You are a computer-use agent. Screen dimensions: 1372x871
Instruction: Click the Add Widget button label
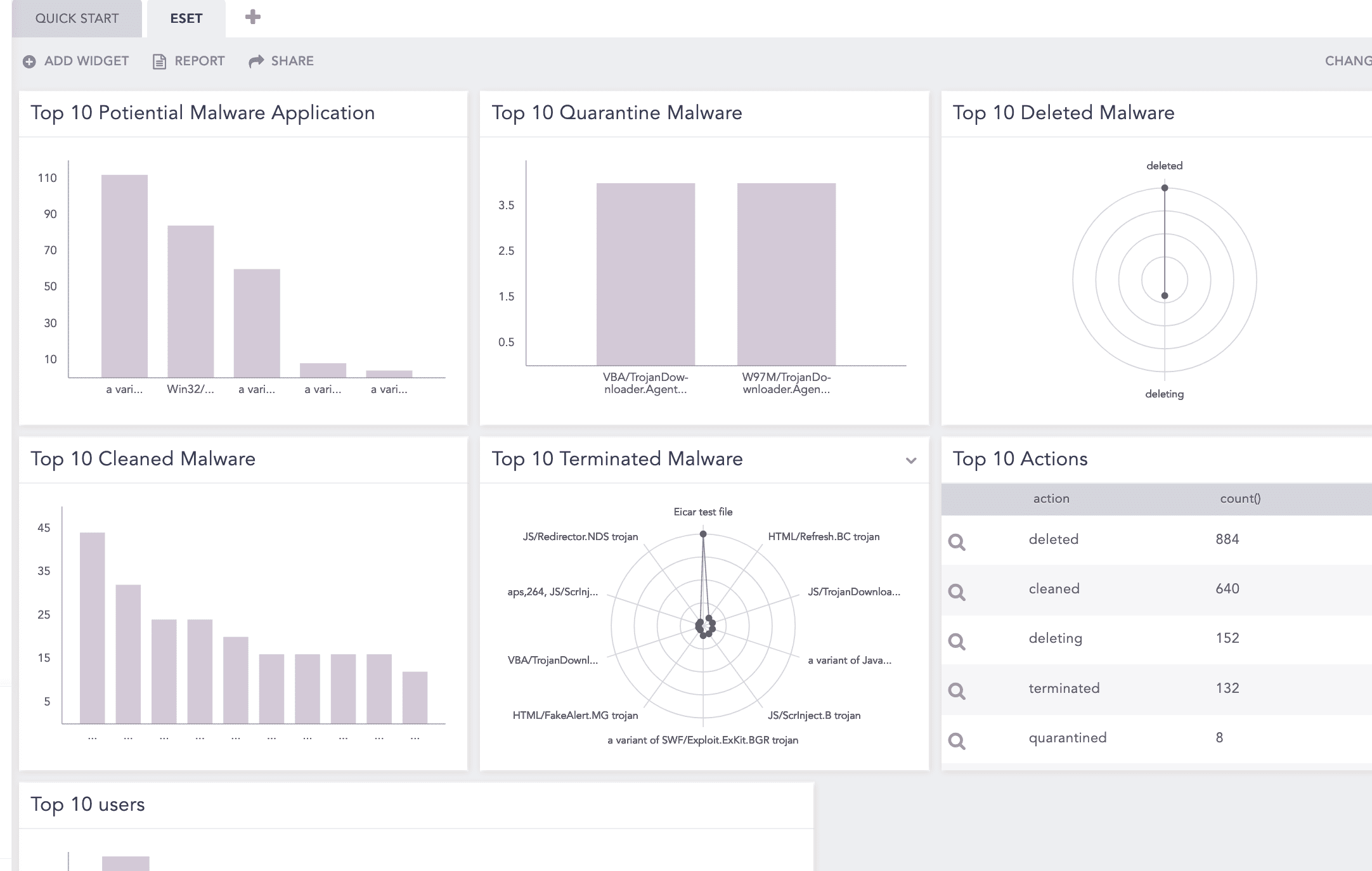coord(86,61)
